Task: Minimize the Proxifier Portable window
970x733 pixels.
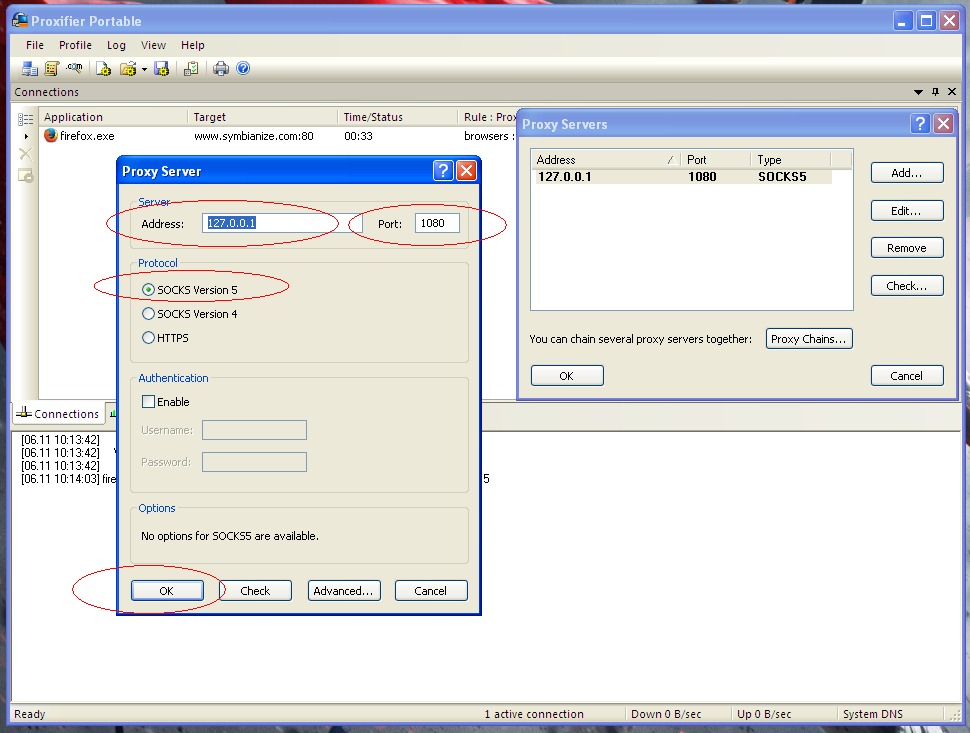Action: pos(903,21)
